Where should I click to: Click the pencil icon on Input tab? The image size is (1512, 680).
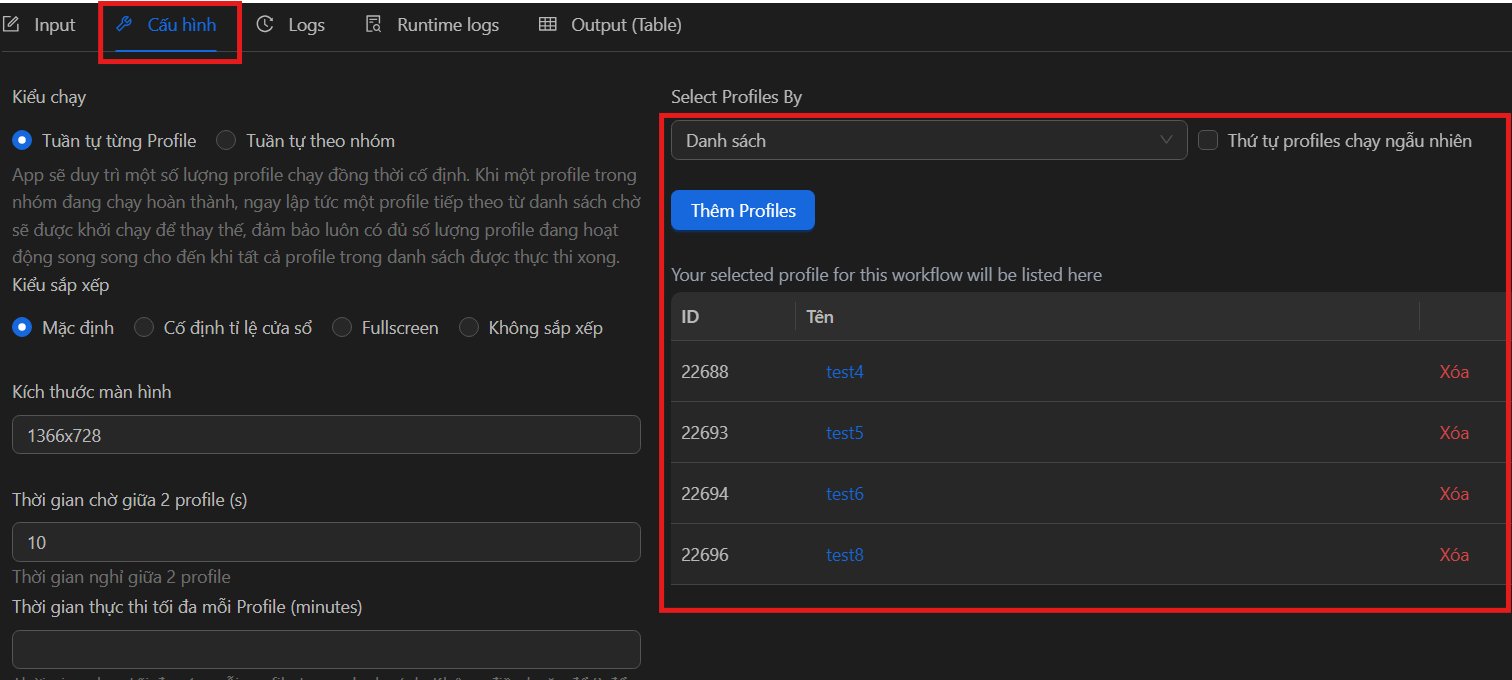tap(12, 25)
